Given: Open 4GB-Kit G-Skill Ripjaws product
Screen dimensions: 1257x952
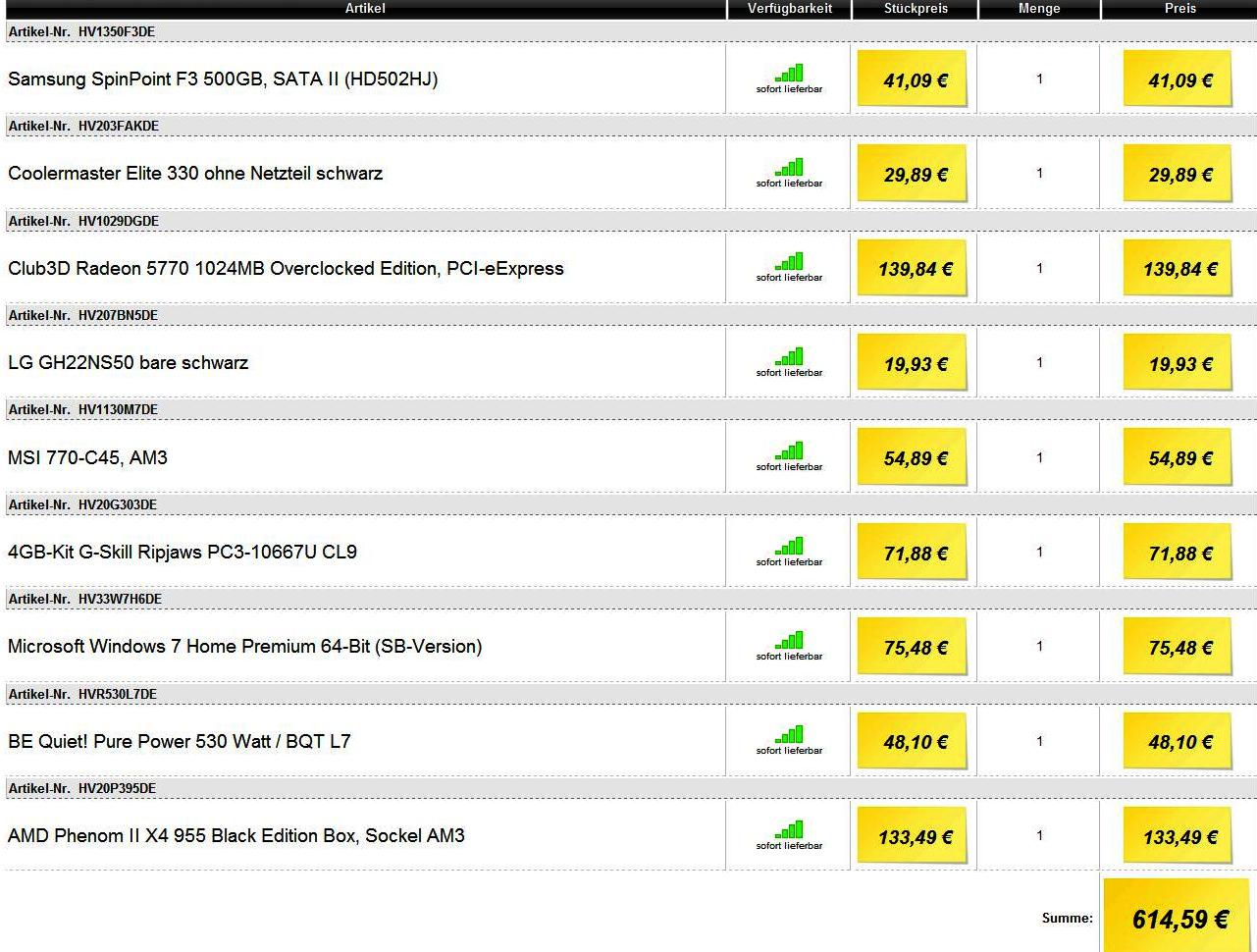Looking at the screenshot, I should [x=183, y=553].
